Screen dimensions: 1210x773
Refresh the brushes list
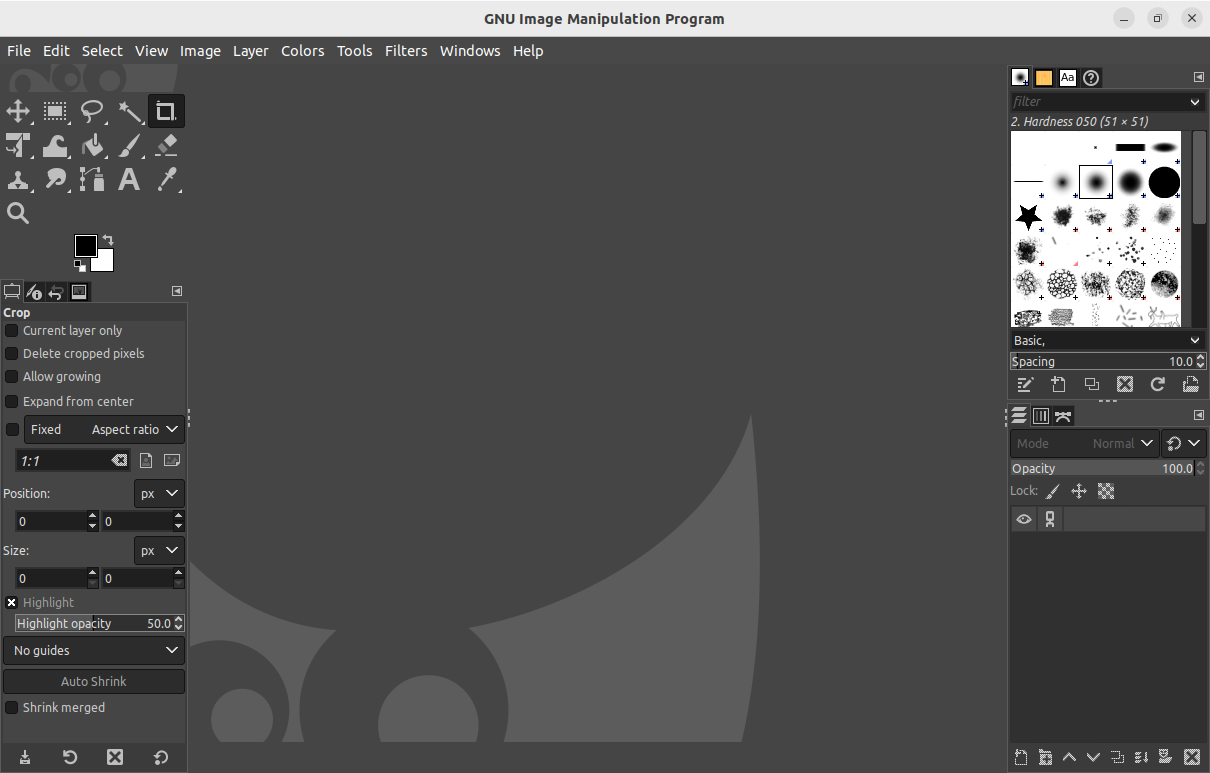[x=1157, y=384]
